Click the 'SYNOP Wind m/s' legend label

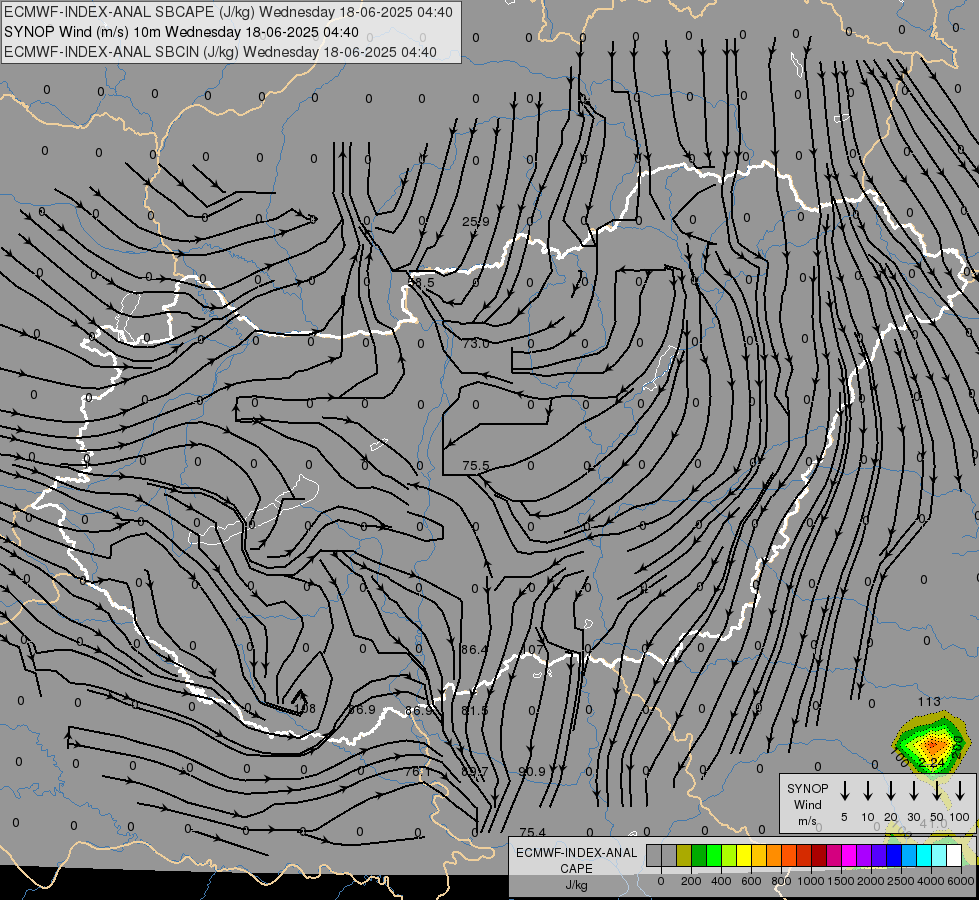pyautogui.click(x=807, y=804)
